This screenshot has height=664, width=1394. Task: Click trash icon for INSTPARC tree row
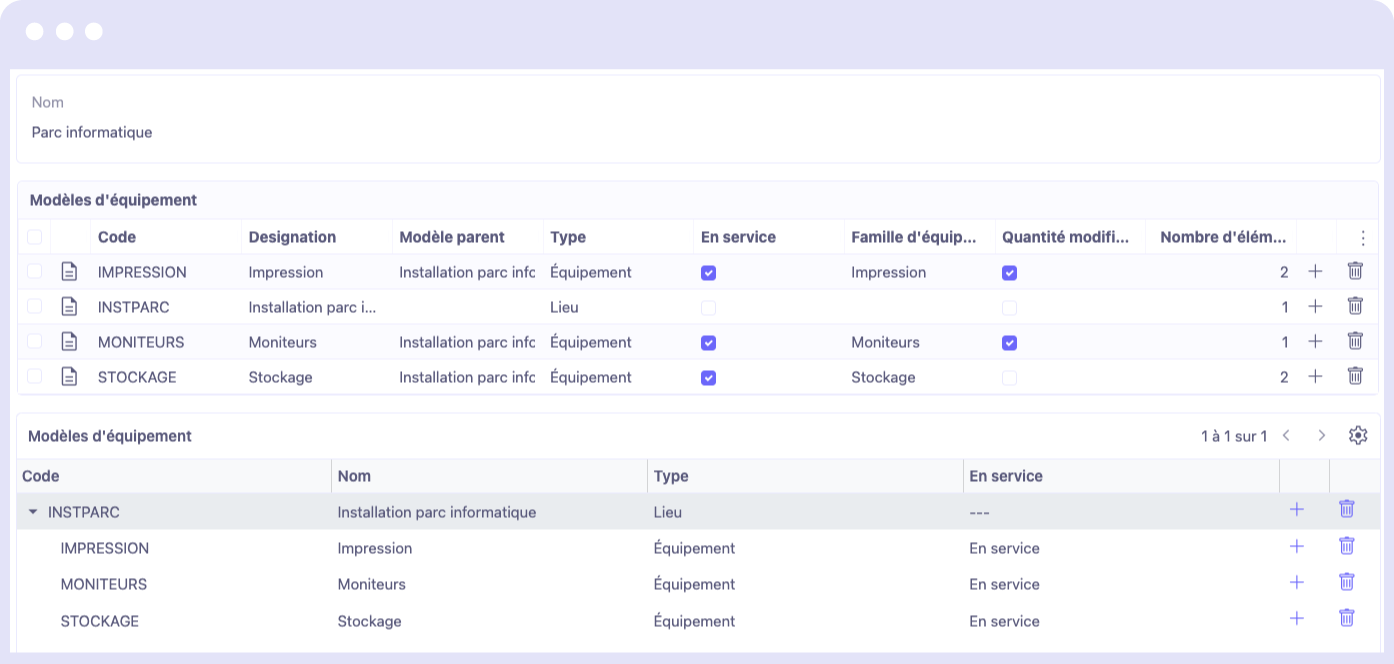(1346, 510)
